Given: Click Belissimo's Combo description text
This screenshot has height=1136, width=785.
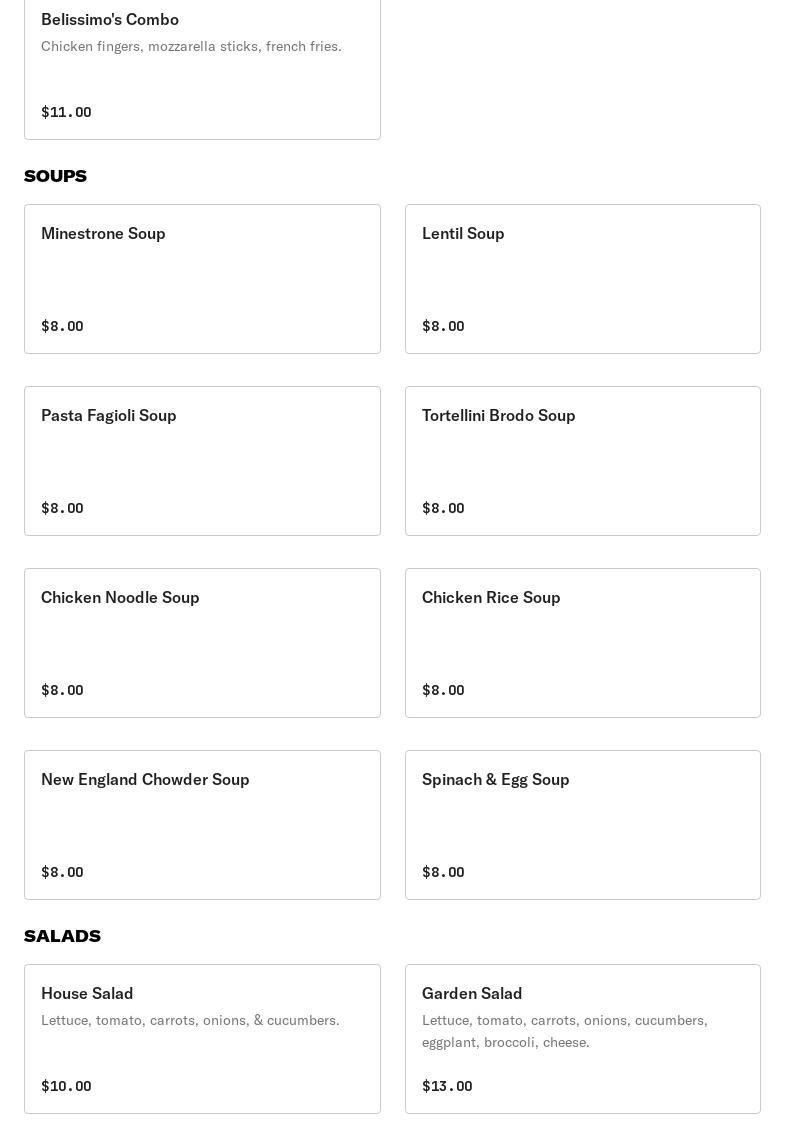Looking at the screenshot, I should [x=191, y=46].
